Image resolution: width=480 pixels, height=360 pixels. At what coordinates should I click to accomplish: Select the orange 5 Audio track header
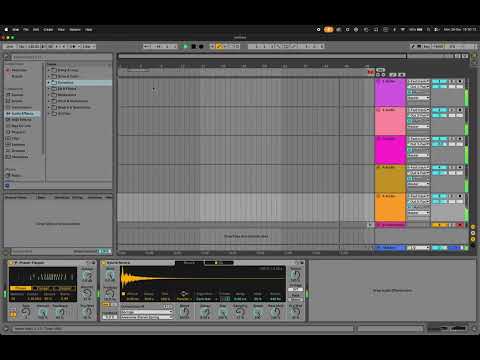point(390,207)
